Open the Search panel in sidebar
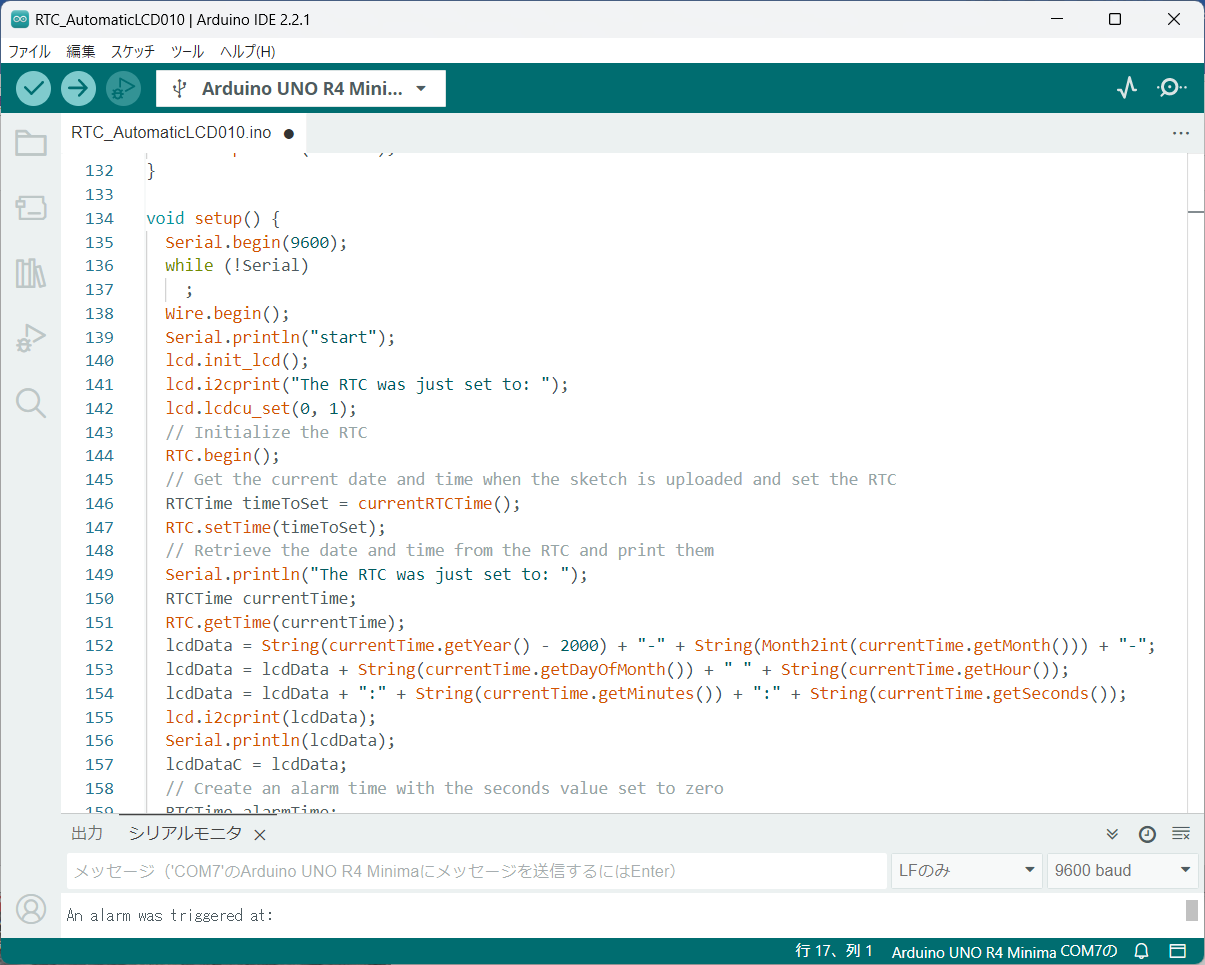 (31, 403)
